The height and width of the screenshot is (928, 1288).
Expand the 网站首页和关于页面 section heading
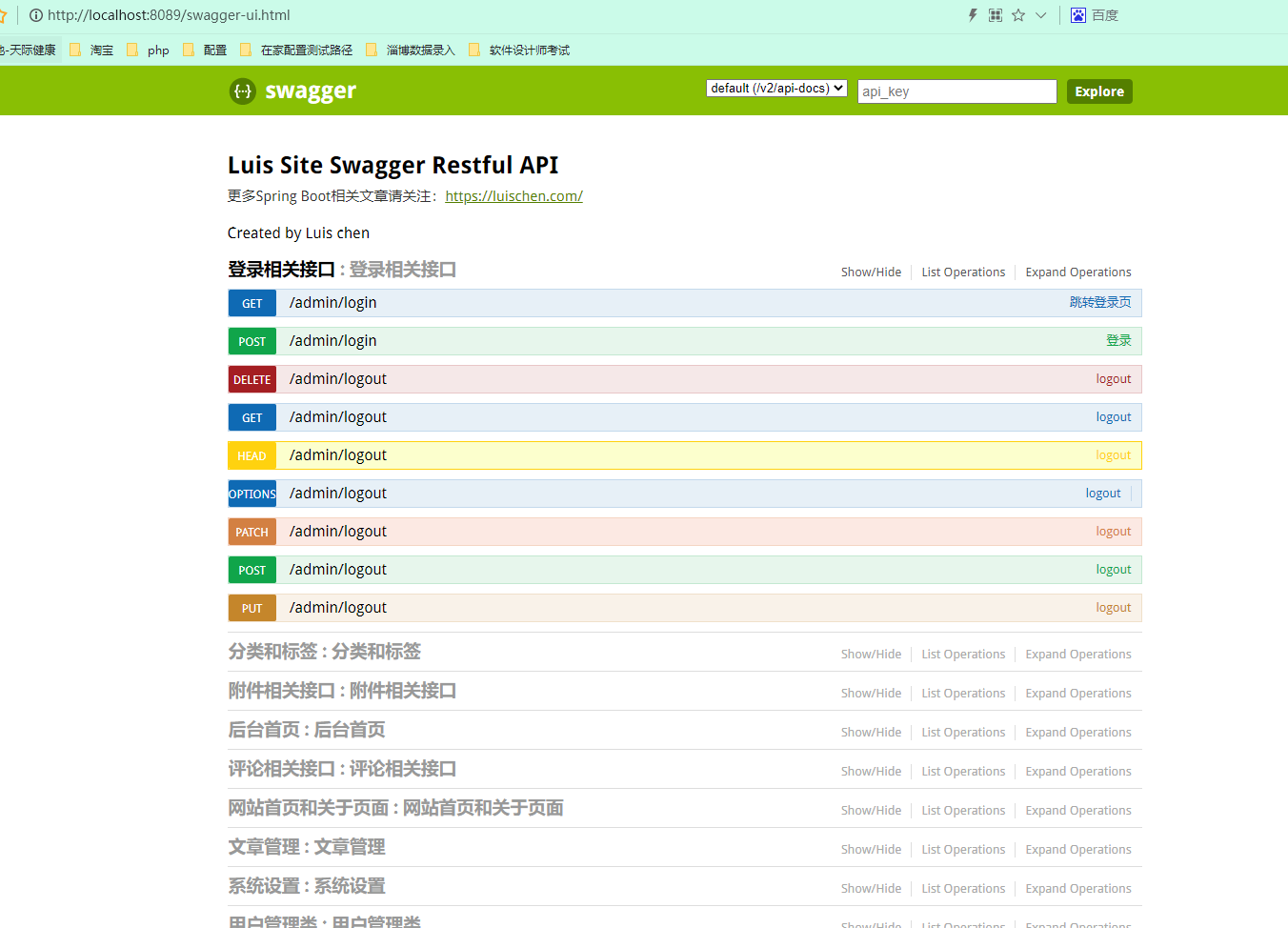pos(396,808)
